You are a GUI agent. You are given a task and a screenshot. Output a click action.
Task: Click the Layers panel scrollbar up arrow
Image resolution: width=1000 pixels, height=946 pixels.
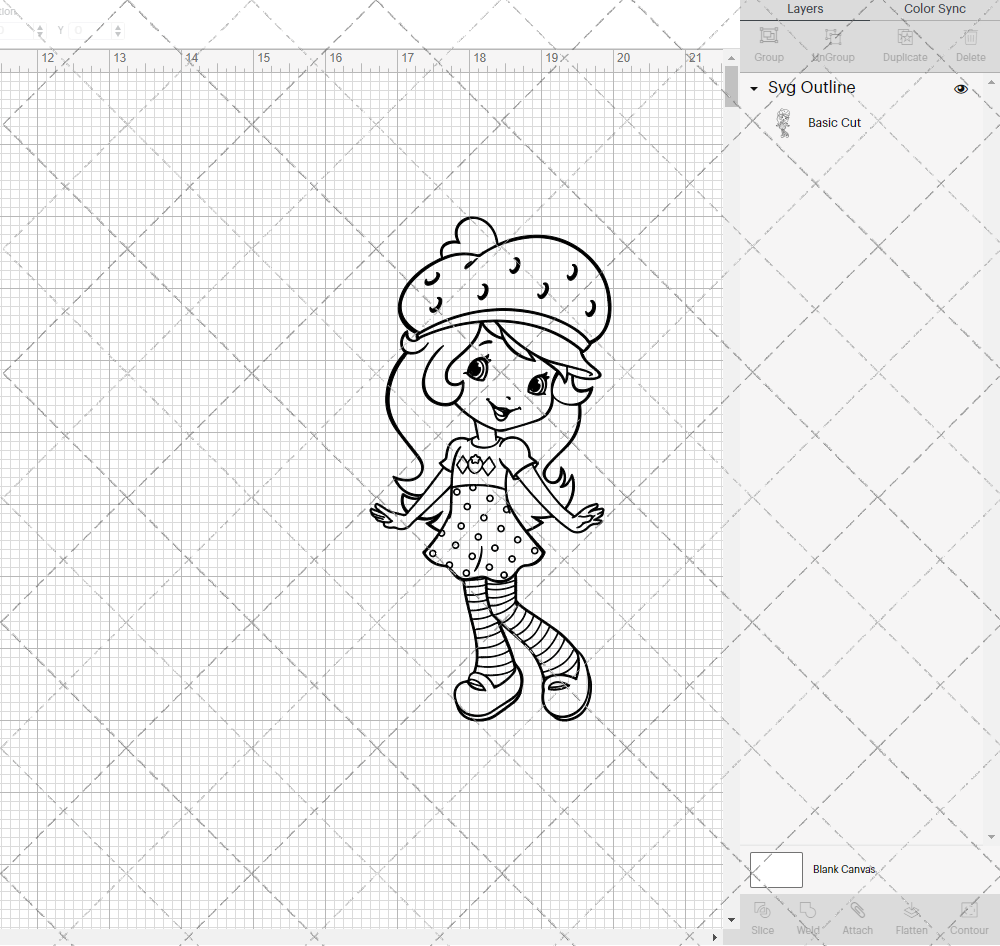[990, 83]
